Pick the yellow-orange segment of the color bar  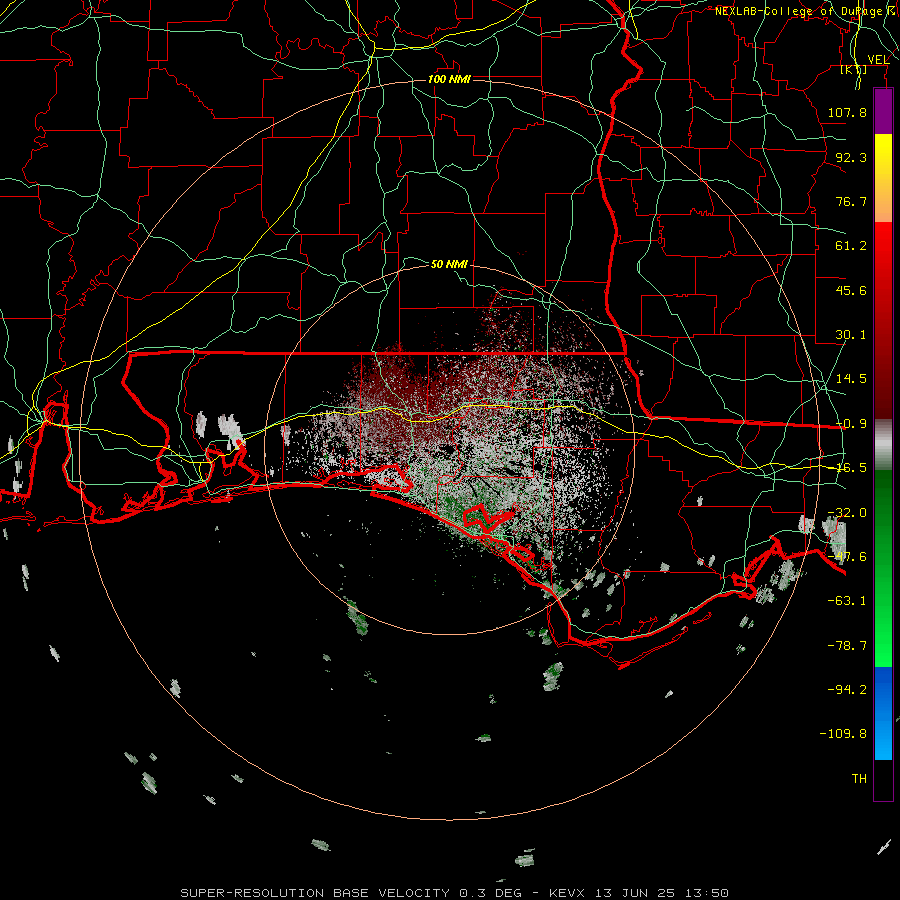pos(883,179)
